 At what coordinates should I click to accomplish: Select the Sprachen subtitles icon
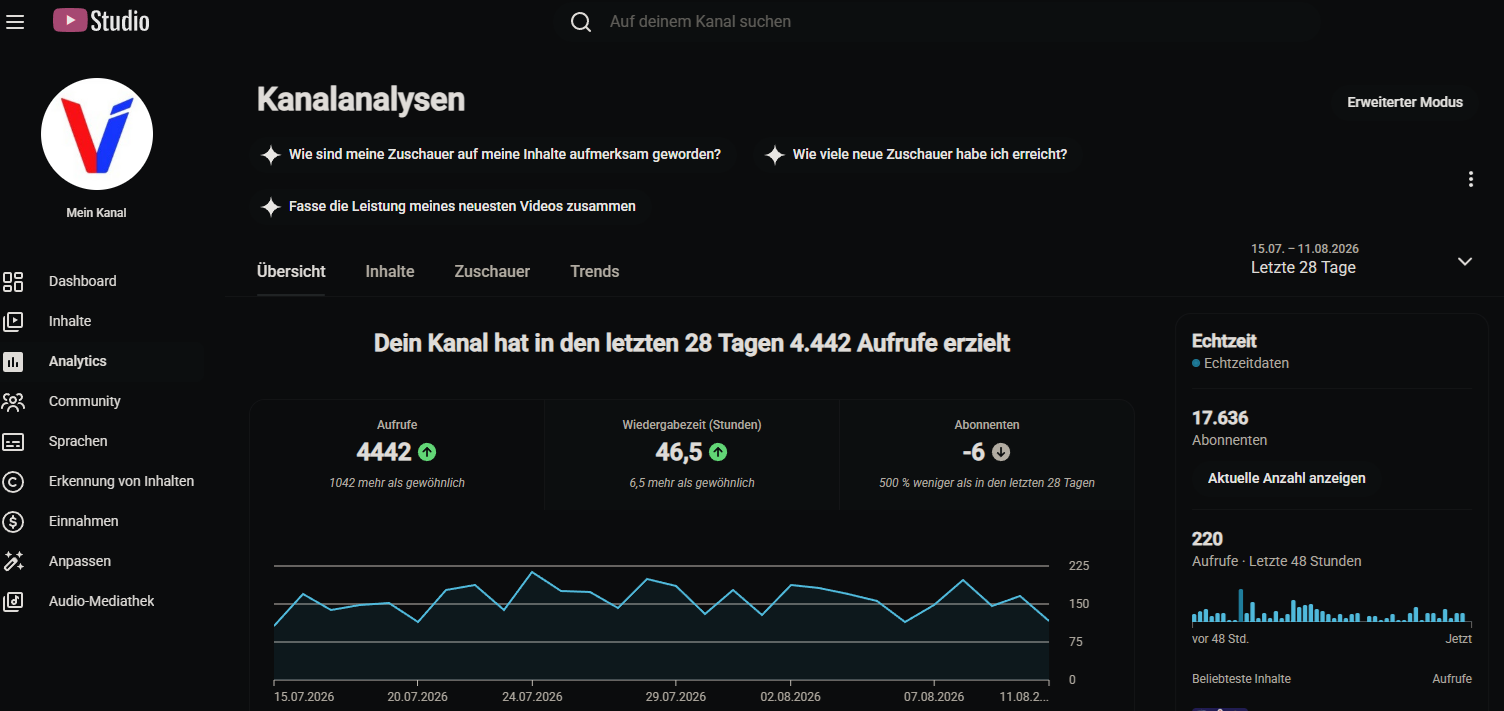[x=13, y=441]
